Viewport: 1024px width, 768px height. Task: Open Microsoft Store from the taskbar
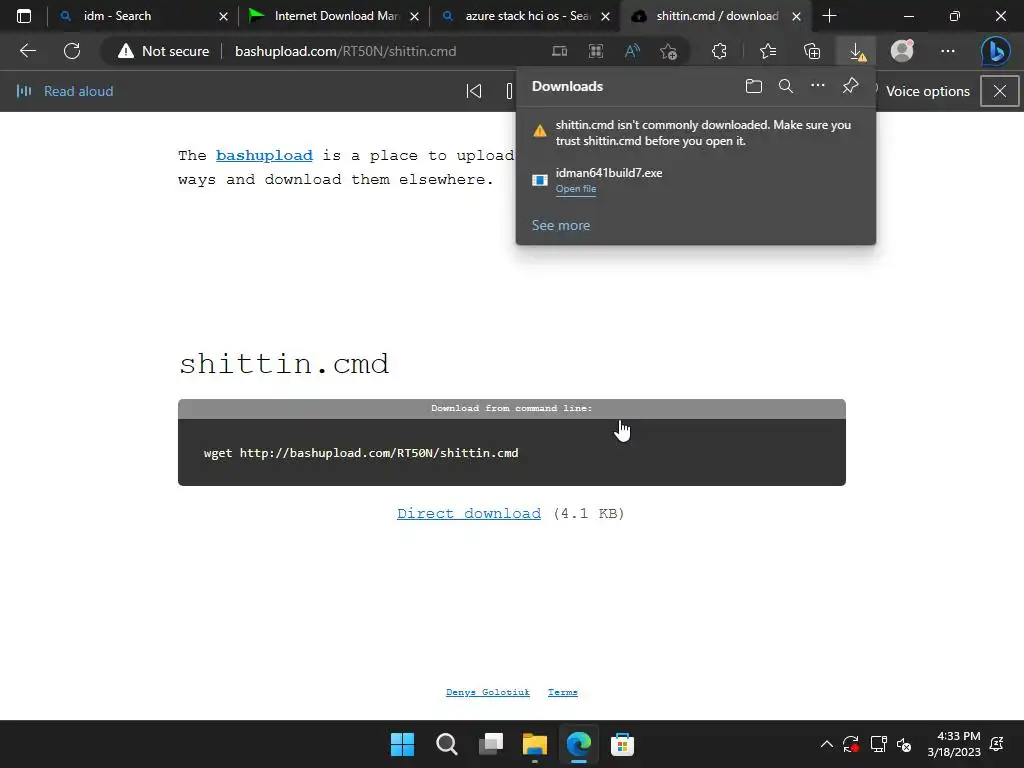[622, 744]
